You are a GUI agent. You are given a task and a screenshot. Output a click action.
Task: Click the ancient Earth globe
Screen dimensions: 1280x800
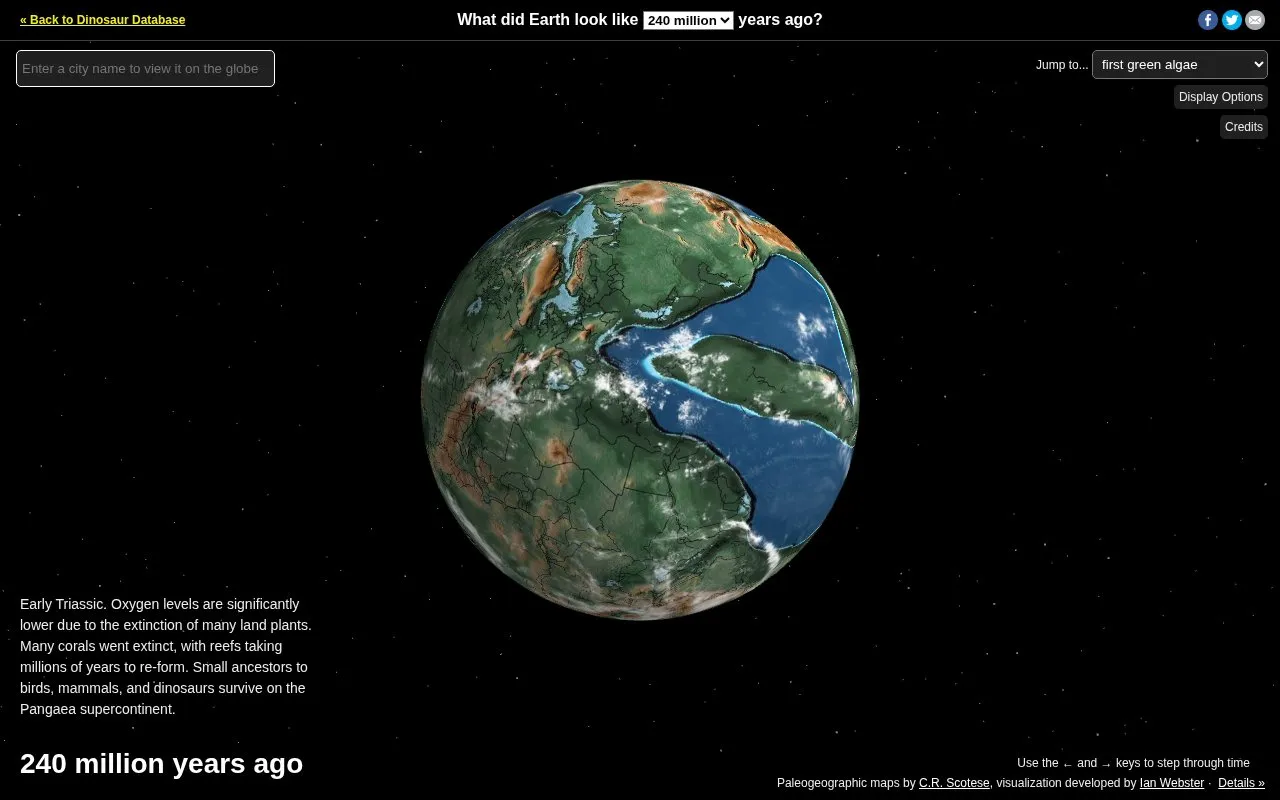640,400
